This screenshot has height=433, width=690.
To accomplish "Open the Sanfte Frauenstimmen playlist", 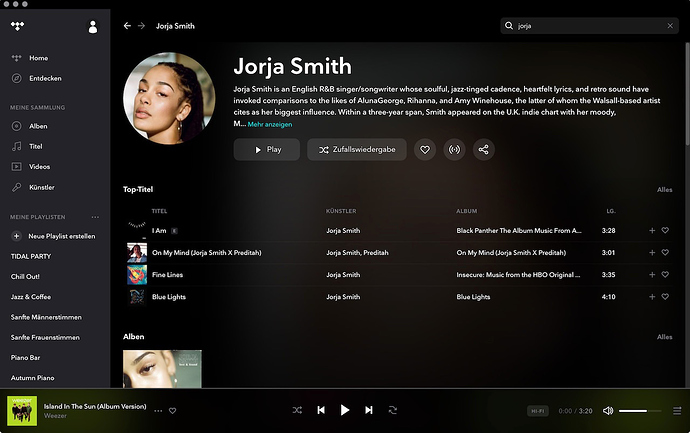I will coord(45,338).
